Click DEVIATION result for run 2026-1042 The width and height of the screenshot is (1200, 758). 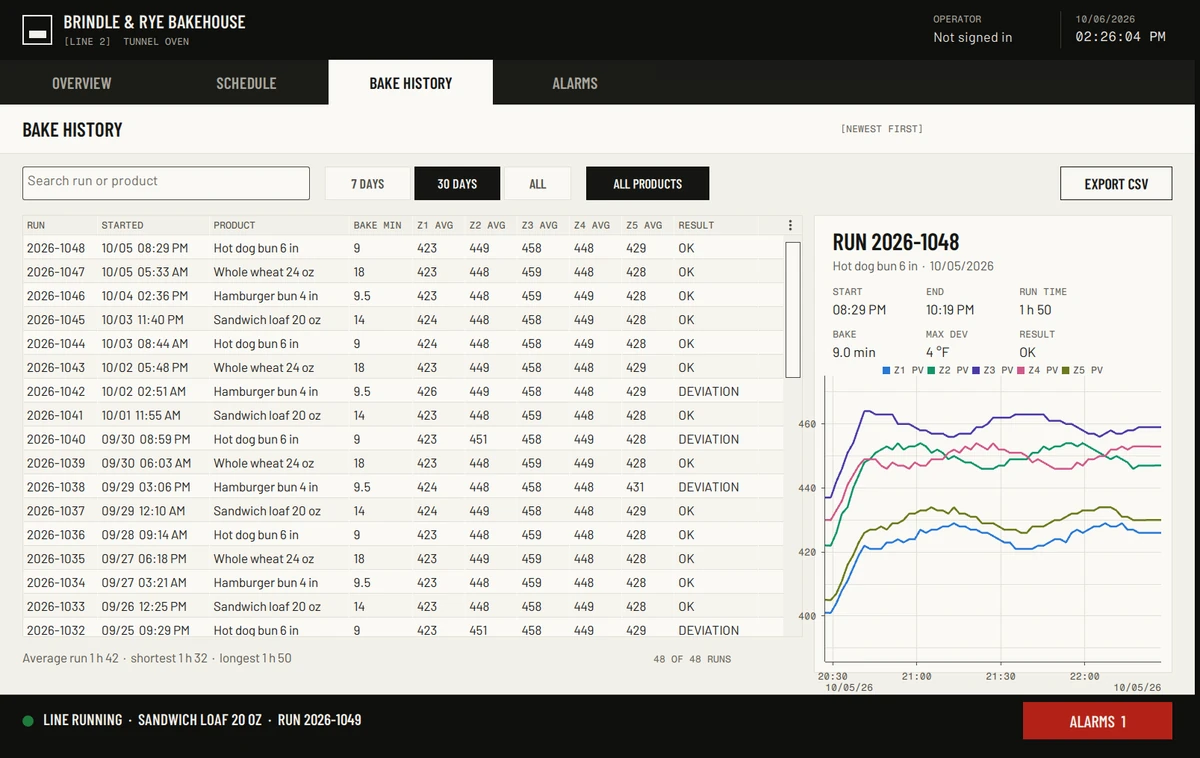[708, 392]
